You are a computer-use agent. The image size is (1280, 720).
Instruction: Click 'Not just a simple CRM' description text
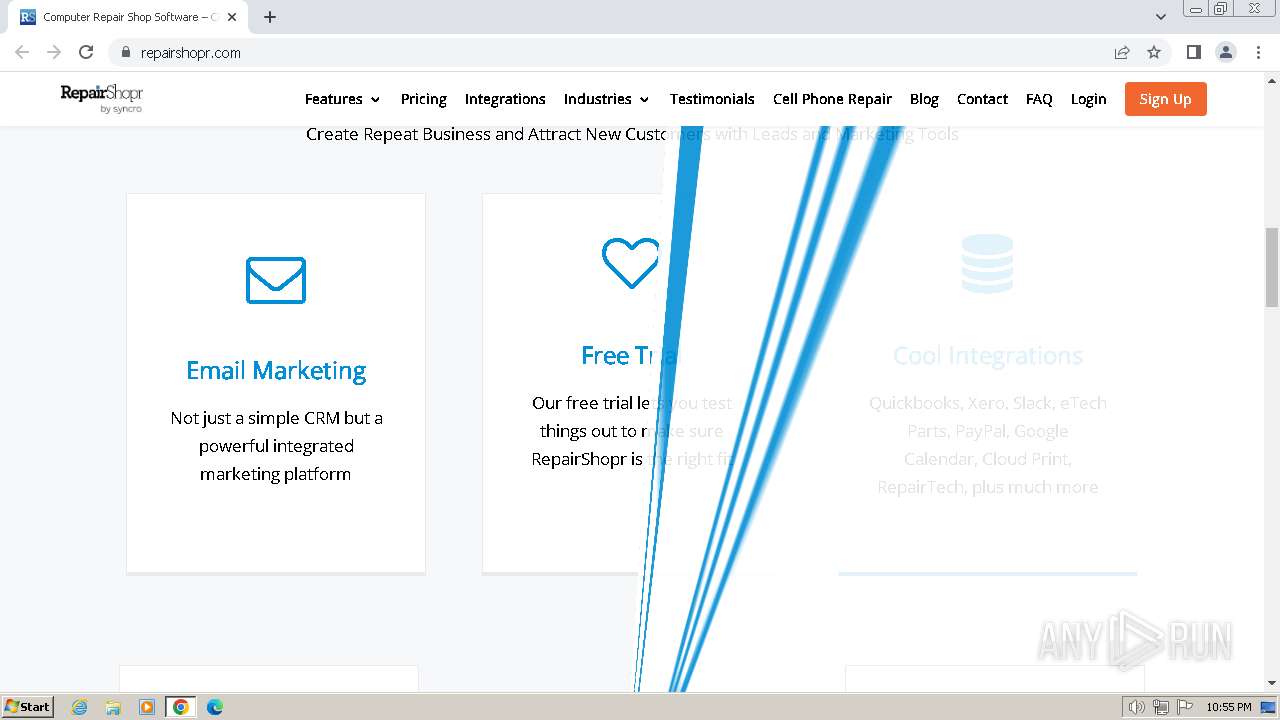276,446
